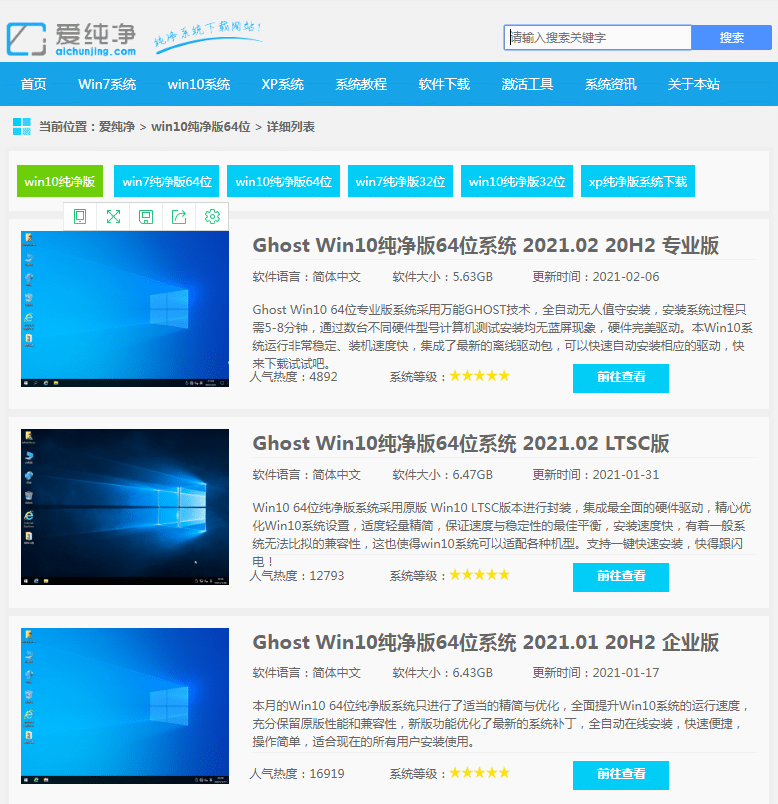Click the four-square breadcrumb icon
The width and height of the screenshot is (778, 804).
[x=22, y=126]
